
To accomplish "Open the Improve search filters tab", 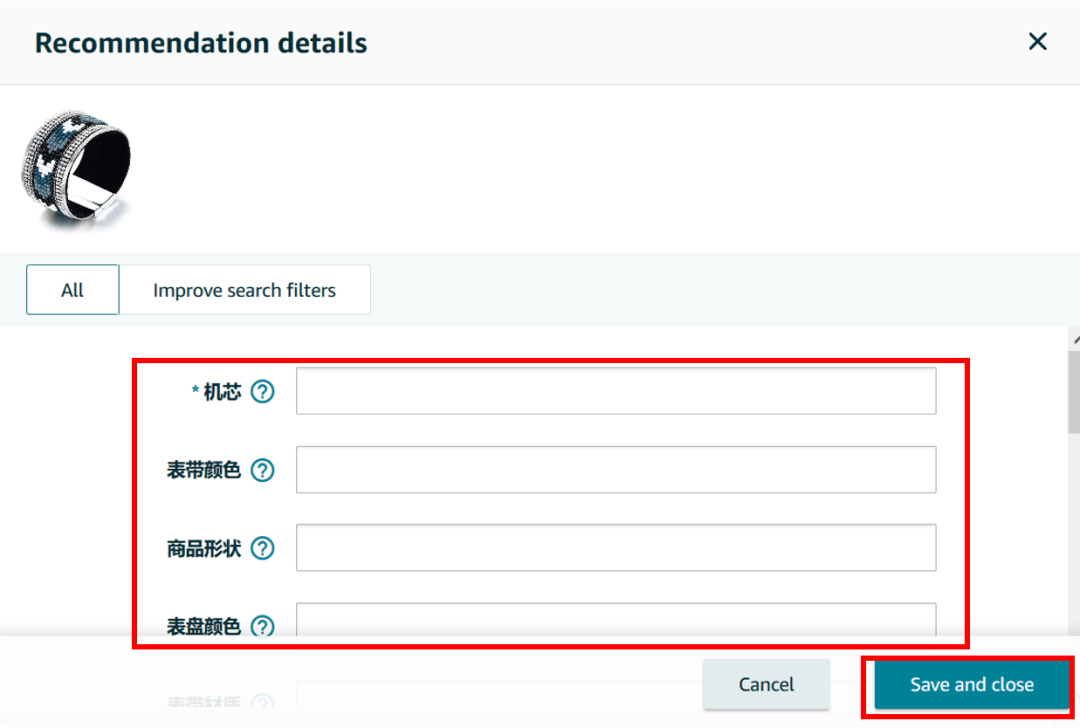I will (x=244, y=290).
